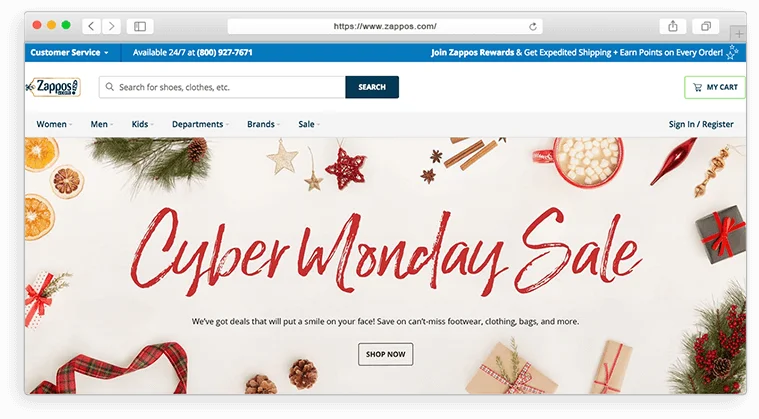
Task: Open the Kids navigation menu
Action: [142, 124]
